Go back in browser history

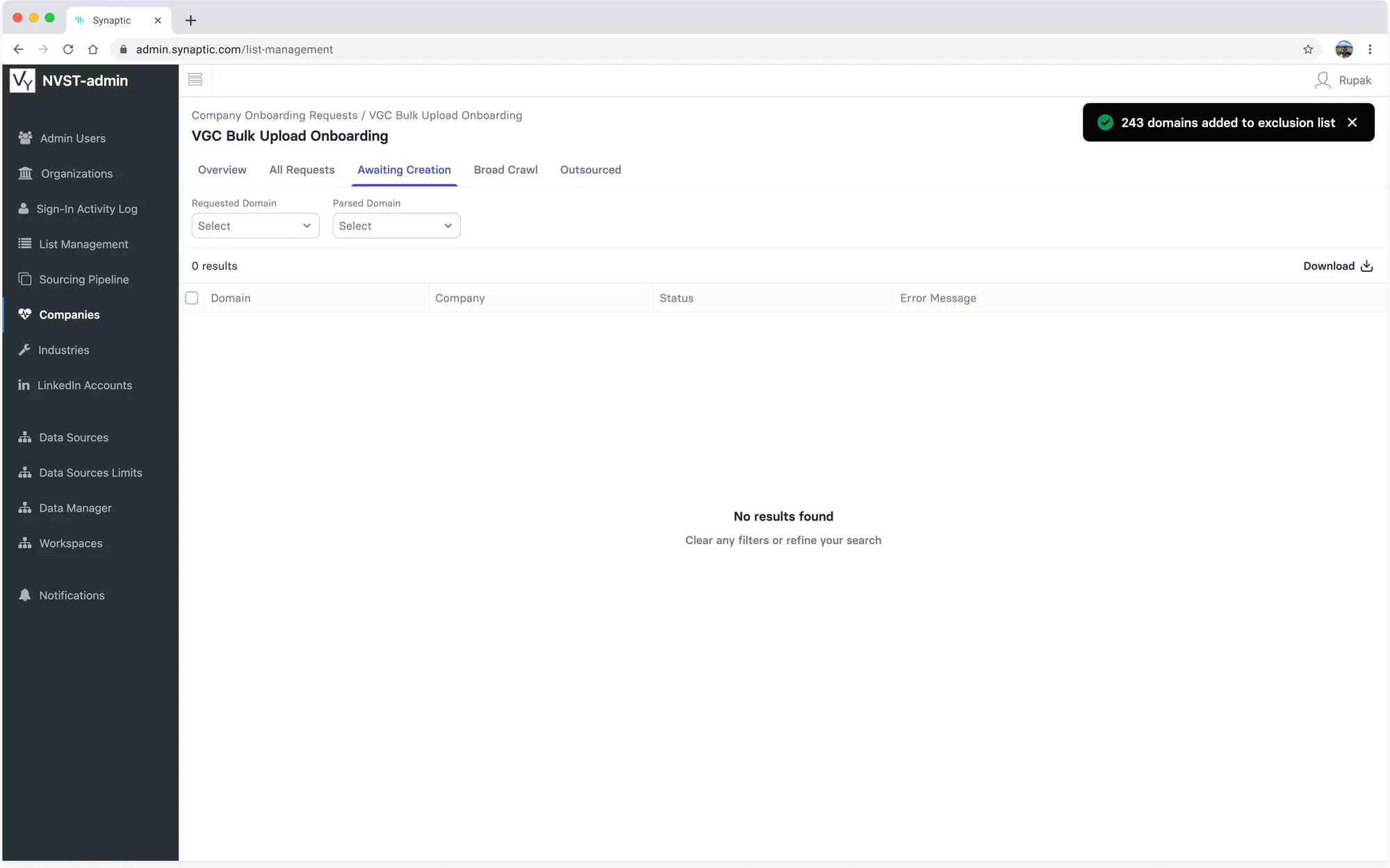pos(19,49)
